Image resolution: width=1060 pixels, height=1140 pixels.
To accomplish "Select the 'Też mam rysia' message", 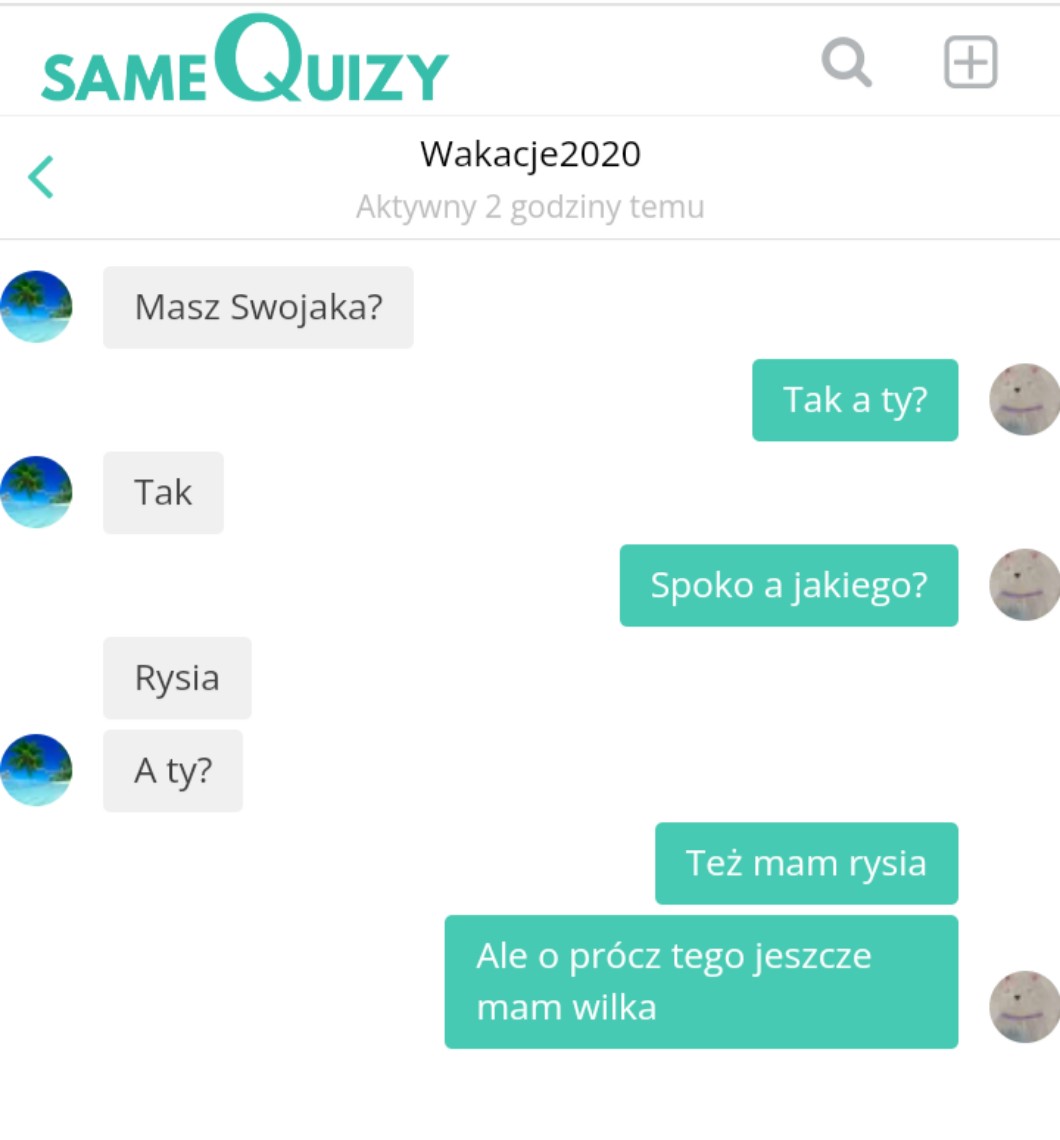I will point(806,863).
